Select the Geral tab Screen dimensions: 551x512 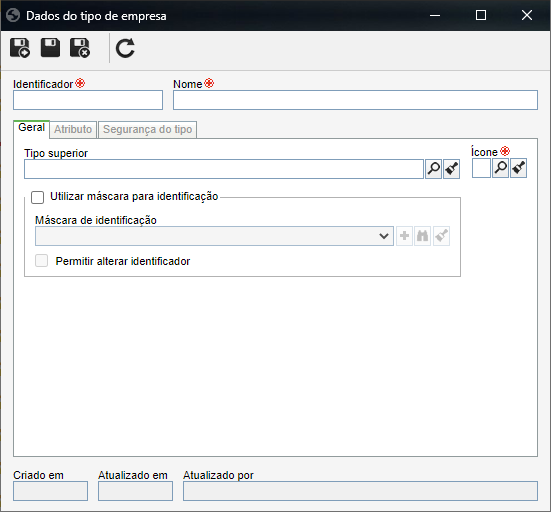31,128
